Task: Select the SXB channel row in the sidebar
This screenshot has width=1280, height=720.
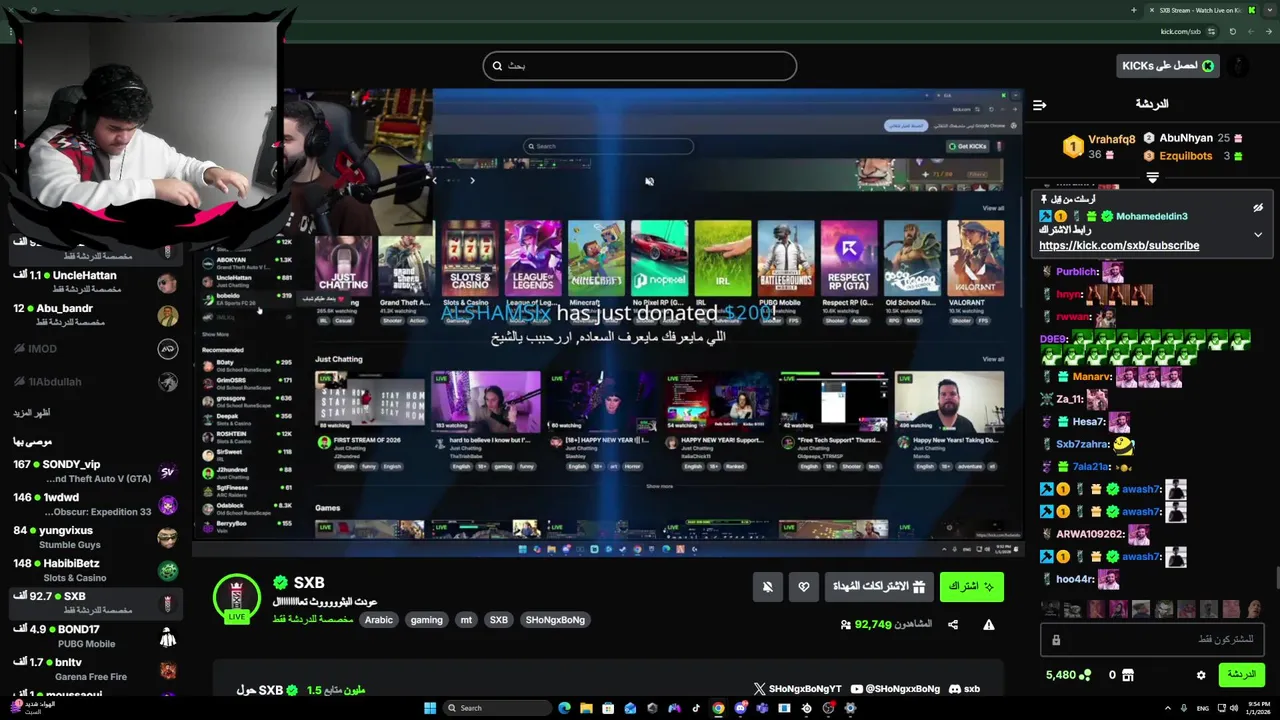Action: (95, 603)
